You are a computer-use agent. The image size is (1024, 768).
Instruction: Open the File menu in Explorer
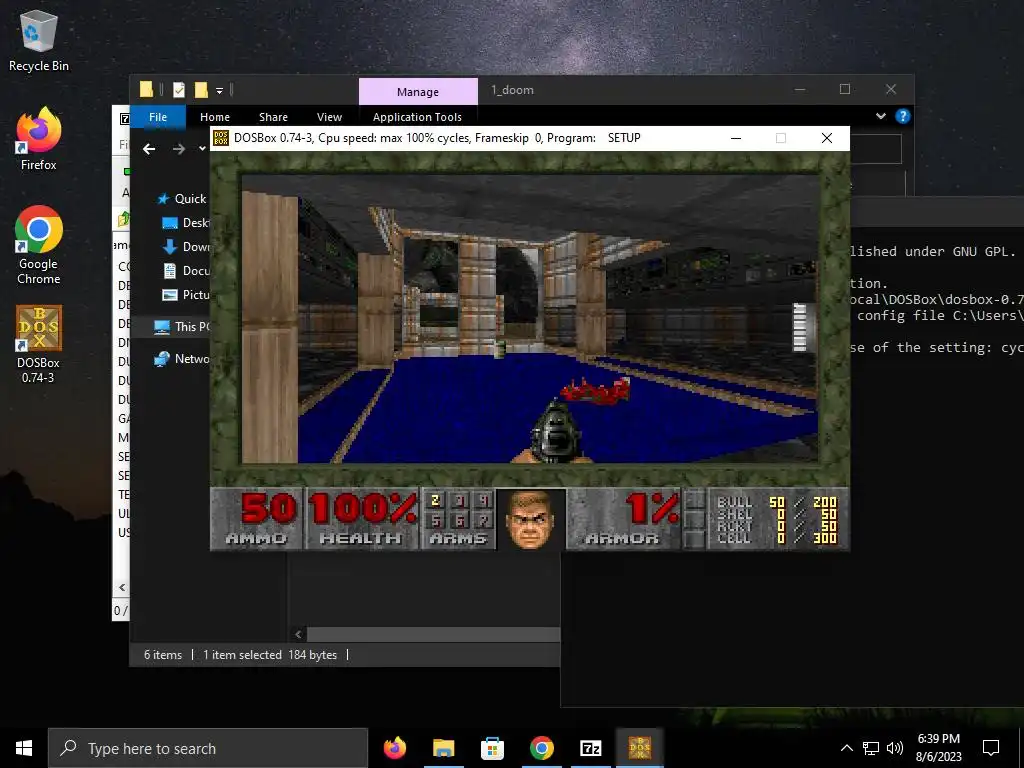[158, 117]
